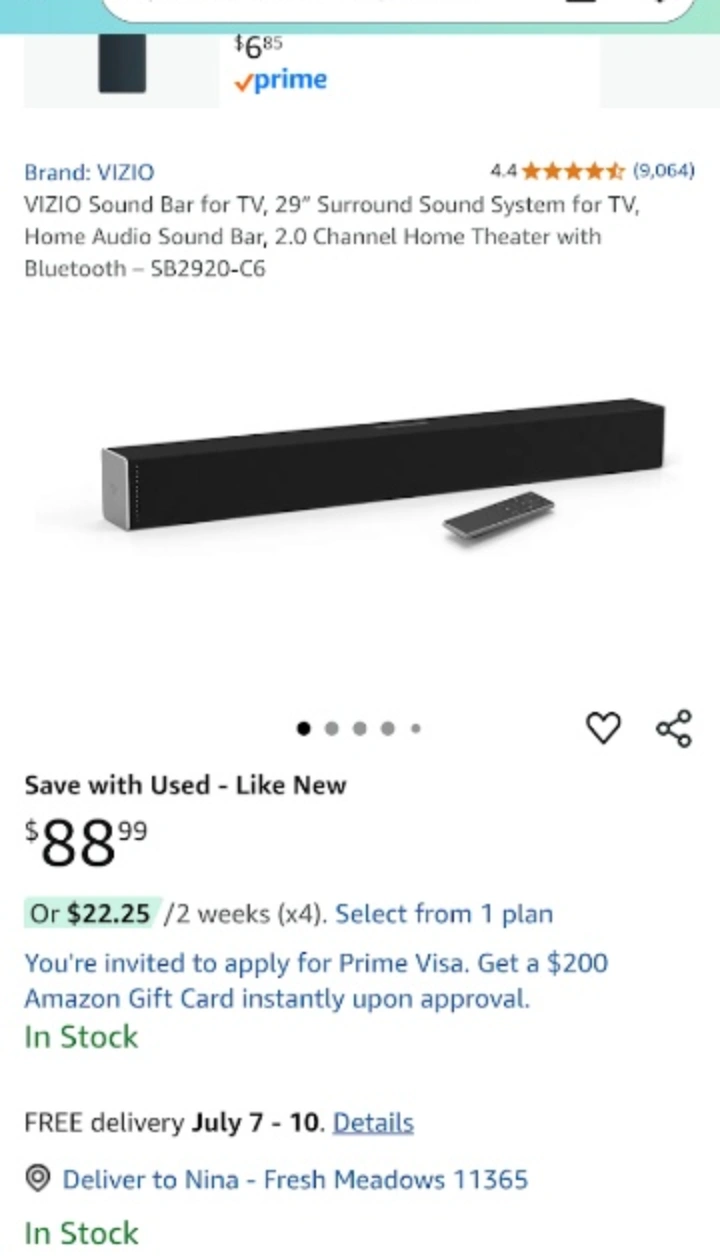Change Deliver to Nina address
The width and height of the screenshot is (720, 1258).
coord(295,1180)
